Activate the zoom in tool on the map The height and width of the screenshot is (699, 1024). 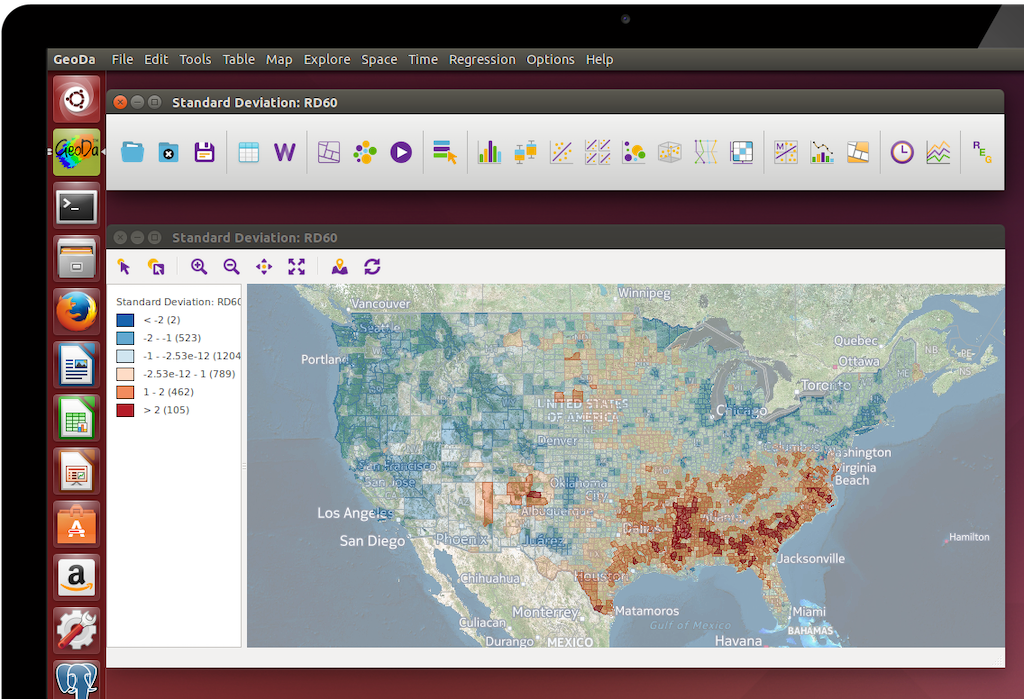(198, 266)
